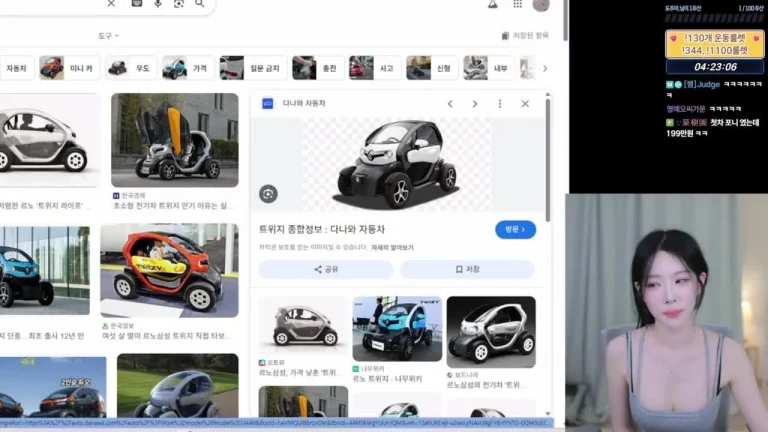Start voice search with the microphone icon
This screenshot has height=432, width=768.
pyautogui.click(x=158, y=3)
